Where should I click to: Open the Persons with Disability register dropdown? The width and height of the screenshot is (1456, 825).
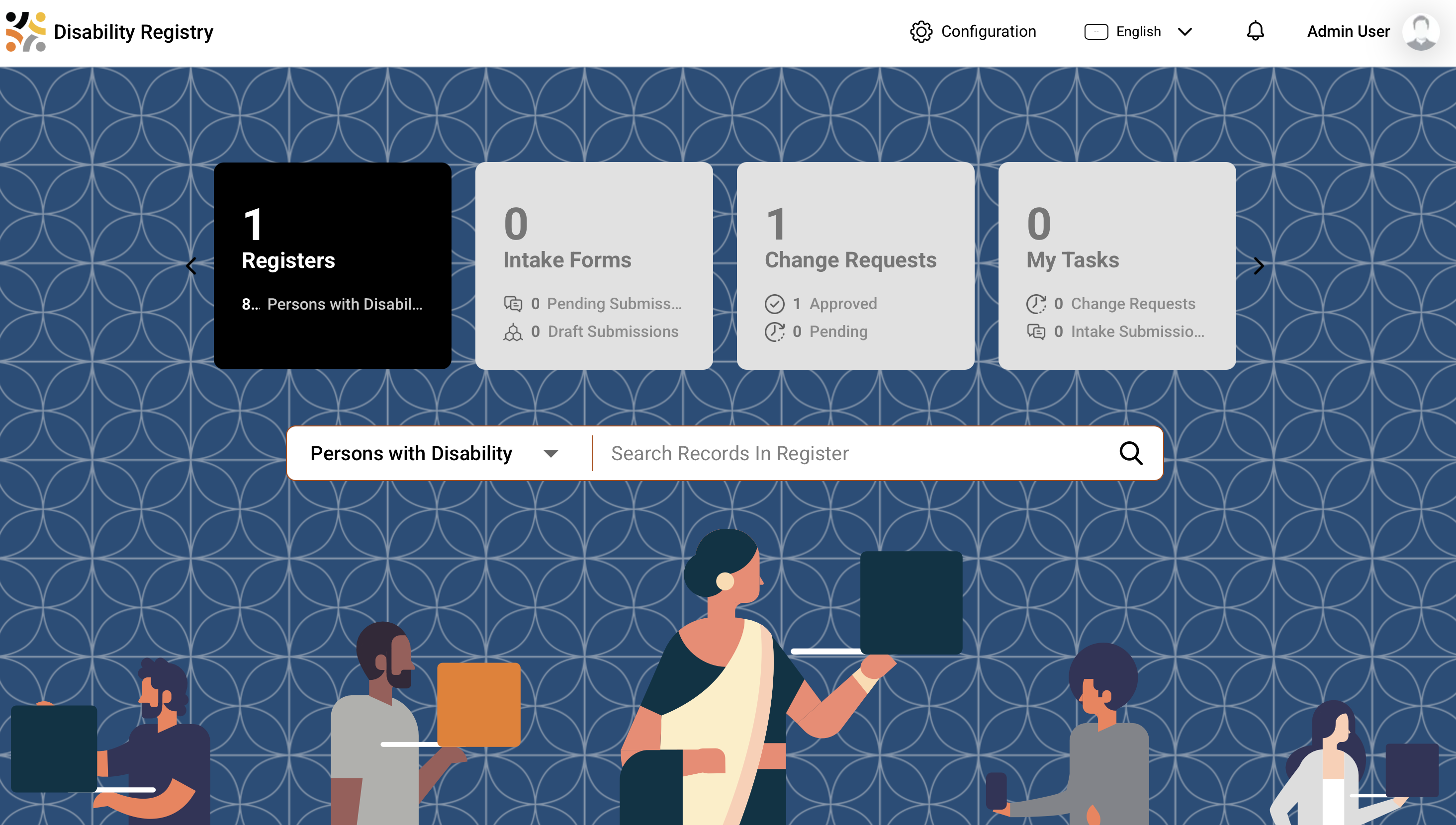(x=435, y=453)
